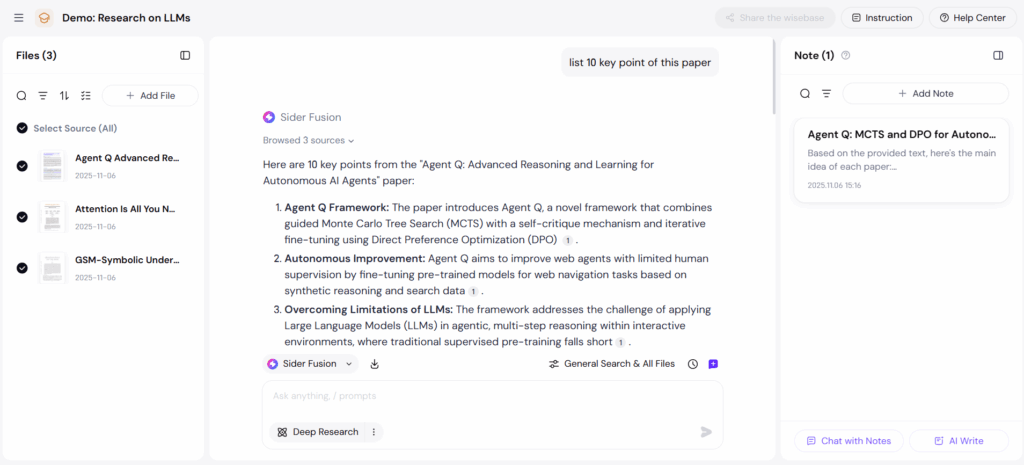Click Agent Q Framework bold heading
The height and width of the screenshot is (465, 1024).
[x=337, y=207]
